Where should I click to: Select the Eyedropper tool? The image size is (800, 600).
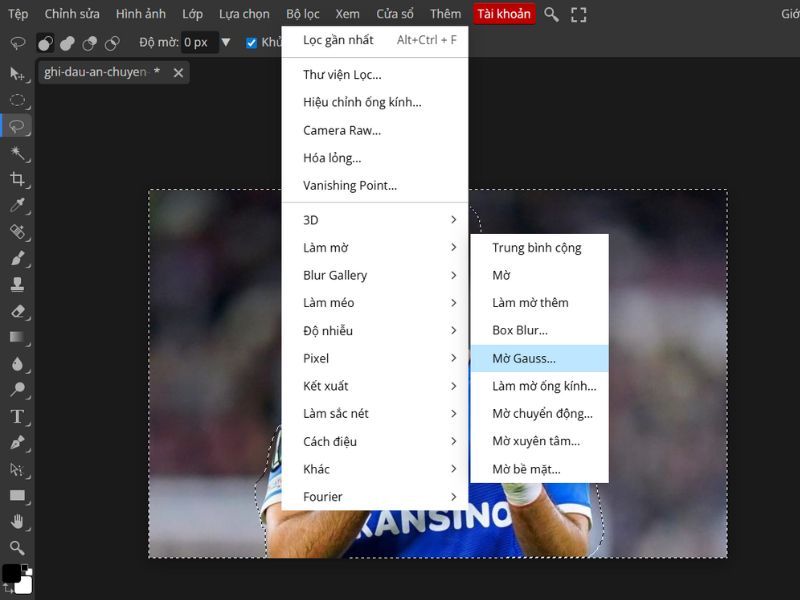[x=17, y=206]
